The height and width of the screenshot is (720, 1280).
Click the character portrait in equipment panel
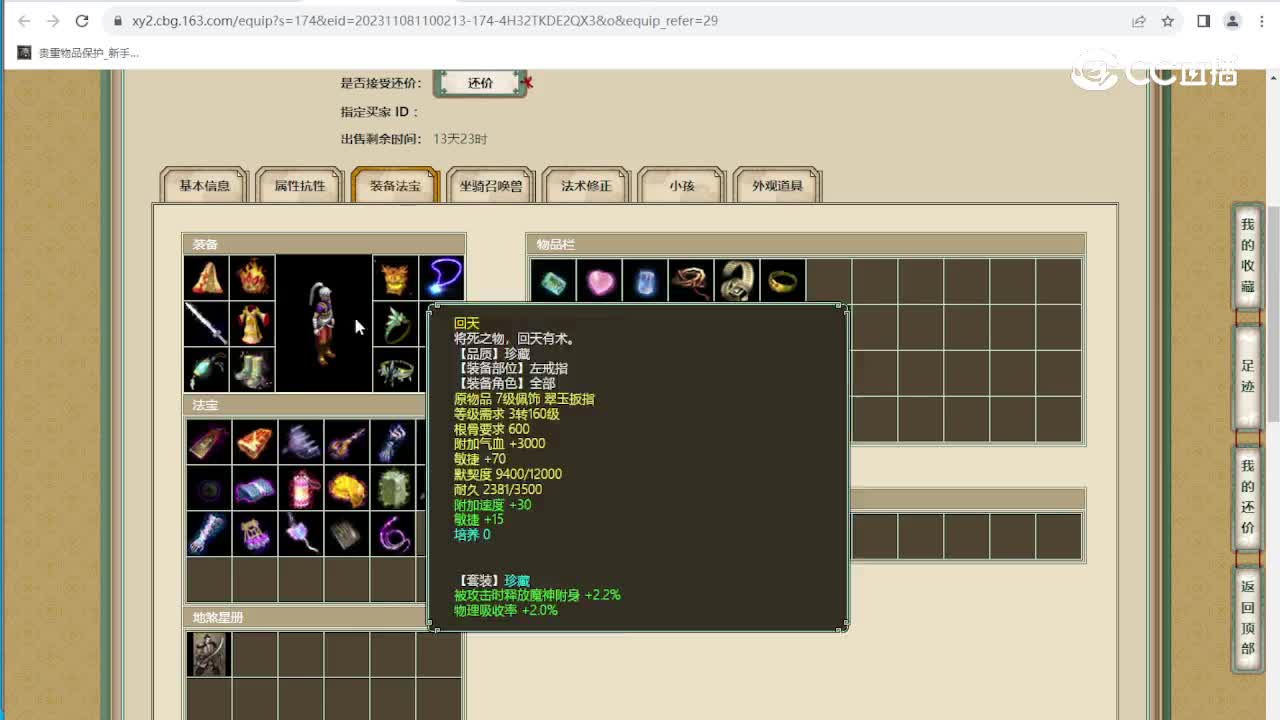click(x=324, y=324)
